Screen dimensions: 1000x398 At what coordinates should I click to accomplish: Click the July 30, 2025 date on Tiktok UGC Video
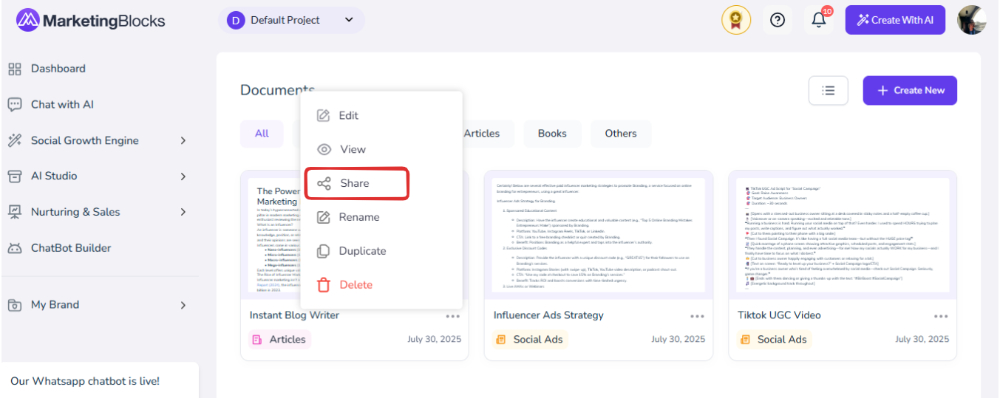coord(922,339)
